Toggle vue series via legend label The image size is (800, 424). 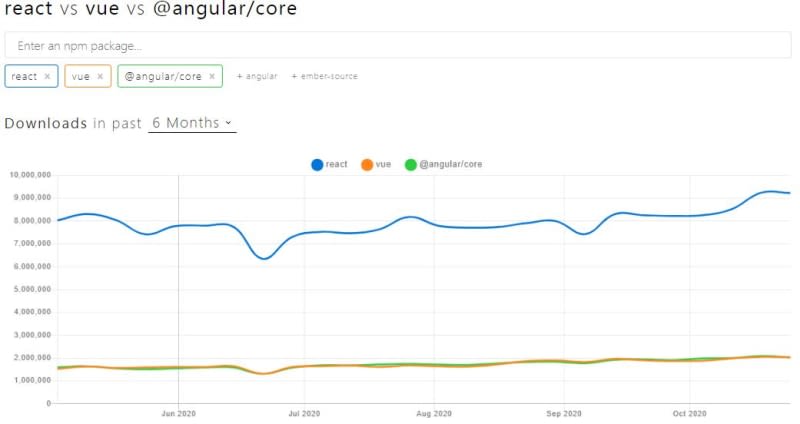coord(383,164)
